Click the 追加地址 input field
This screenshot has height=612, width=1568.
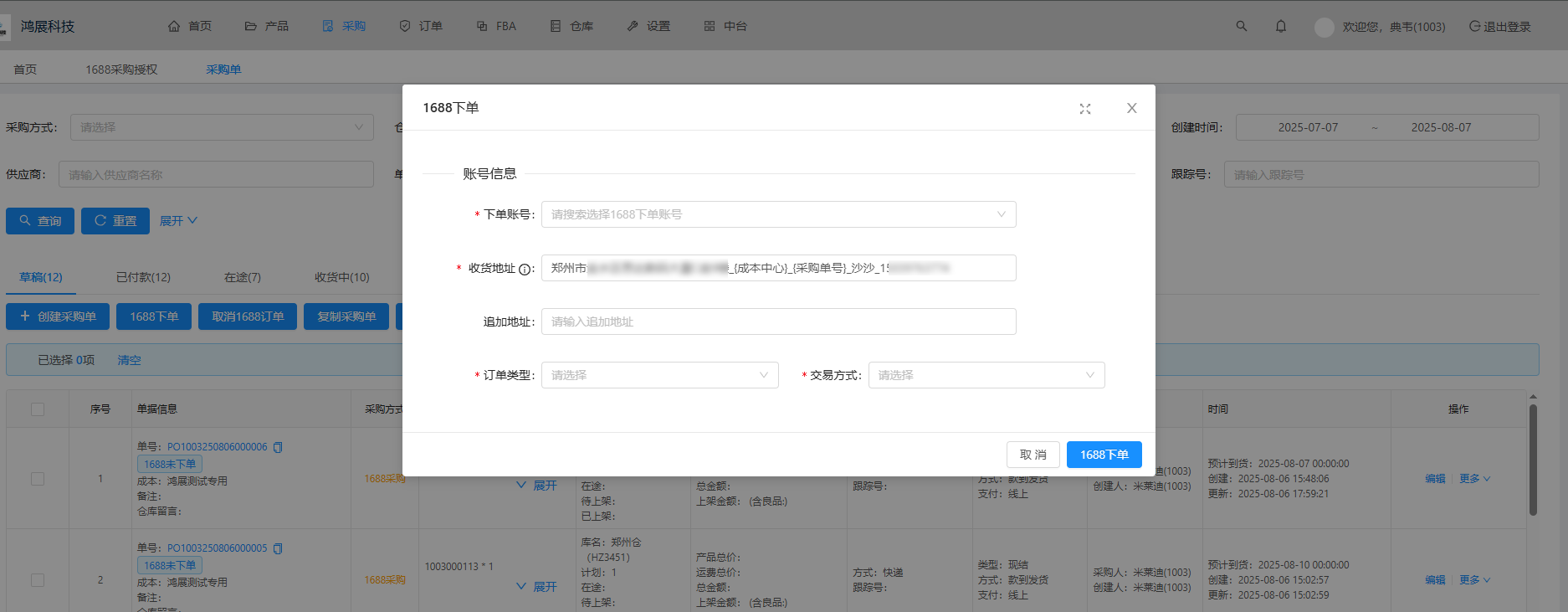(778, 321)
